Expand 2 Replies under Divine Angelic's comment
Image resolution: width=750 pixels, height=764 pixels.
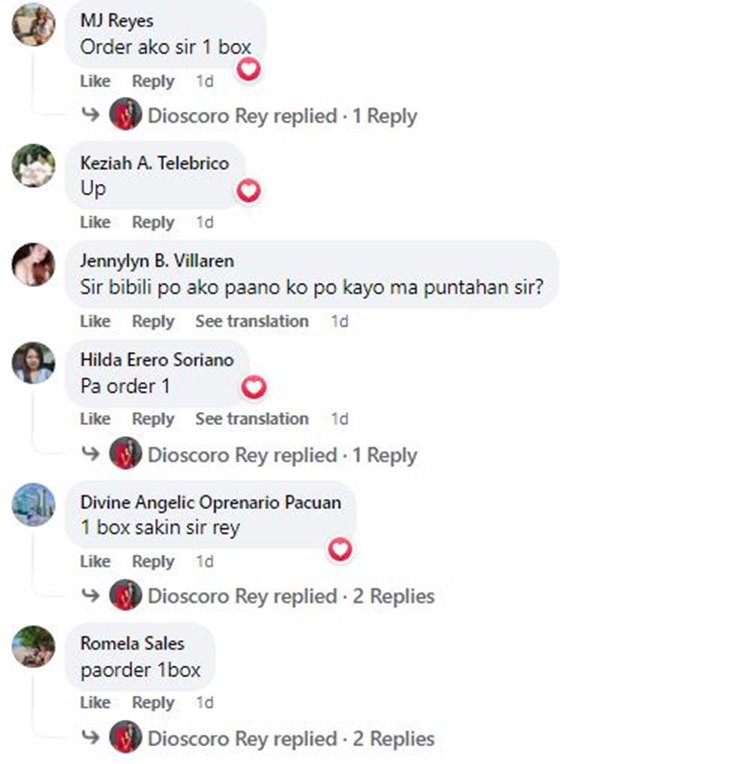[291, 596]
